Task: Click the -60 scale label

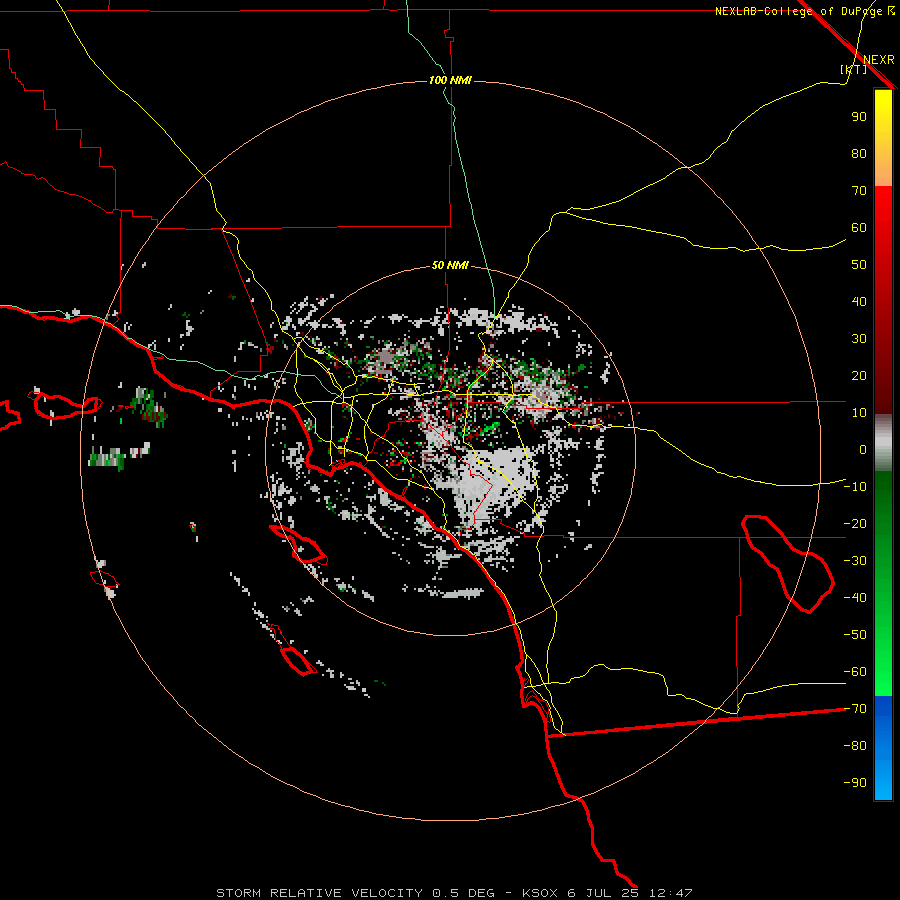Action: (855, 672)
